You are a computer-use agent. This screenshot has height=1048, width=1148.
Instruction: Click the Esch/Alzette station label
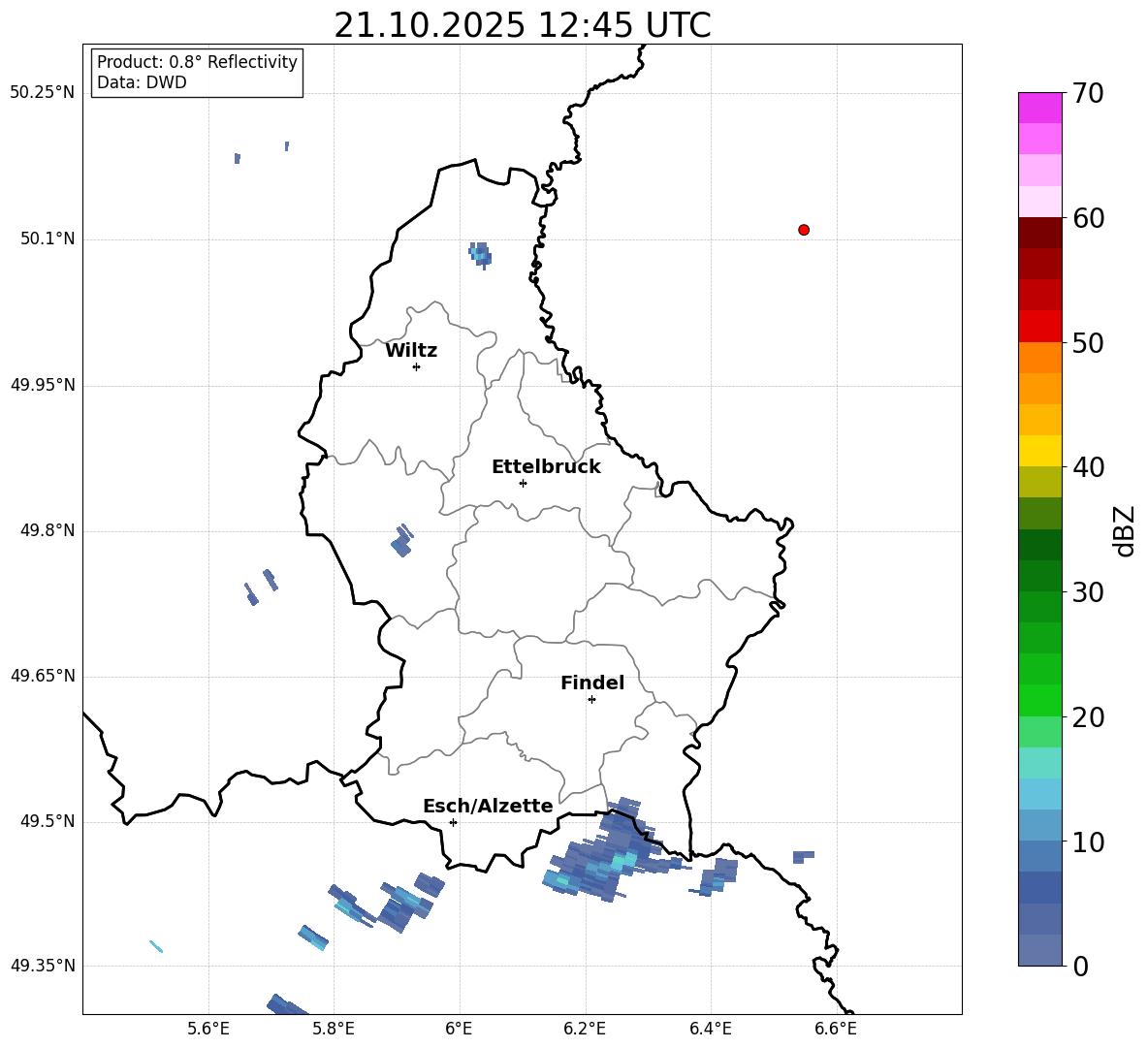(x=488, y=806)
